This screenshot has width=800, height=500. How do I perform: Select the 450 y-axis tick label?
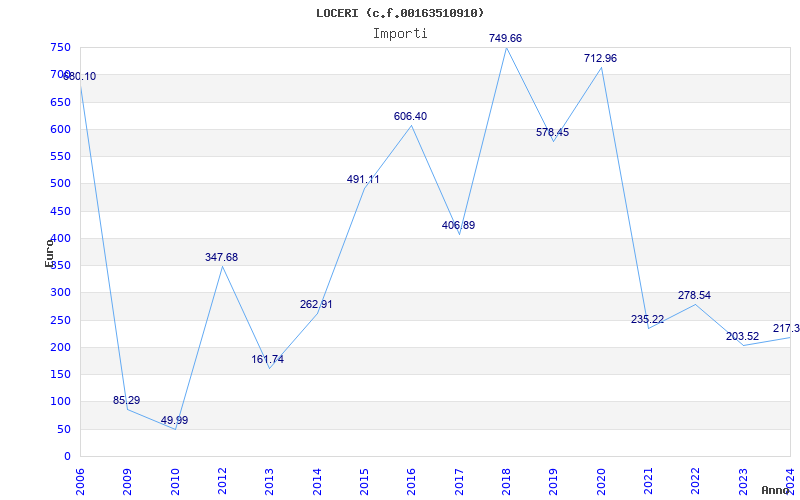click(60, 211)
